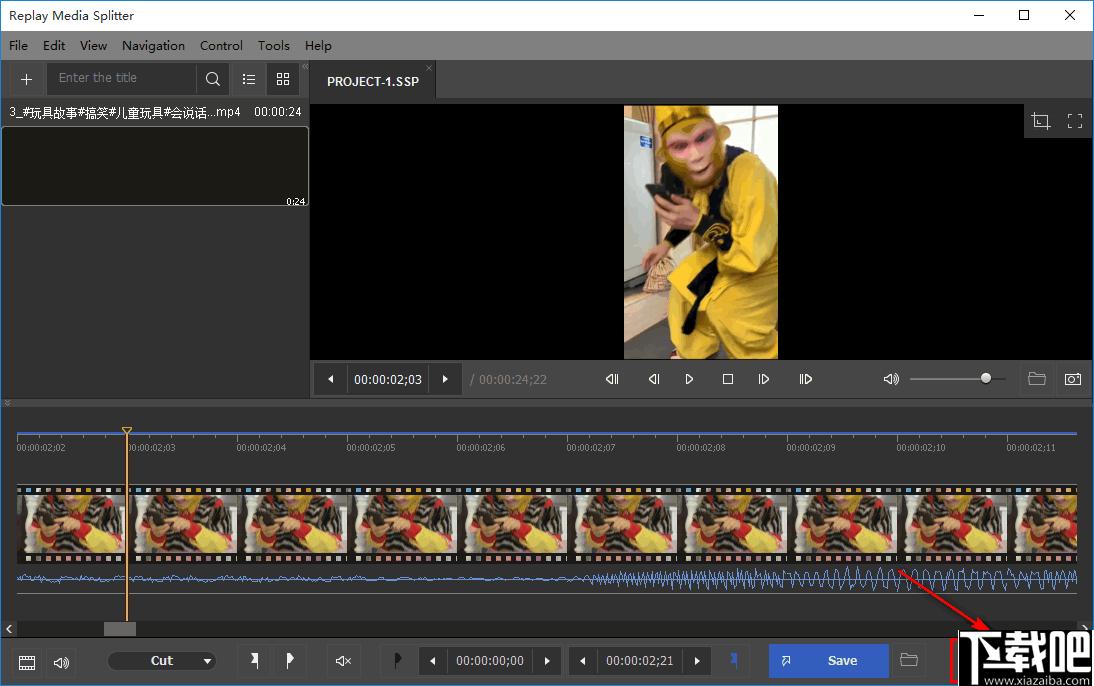Viewport: 1094px width, 686px height.
Task: Click segment start time field 00:00:00;00
Action: pyautogui.click(x=490, y=661)
